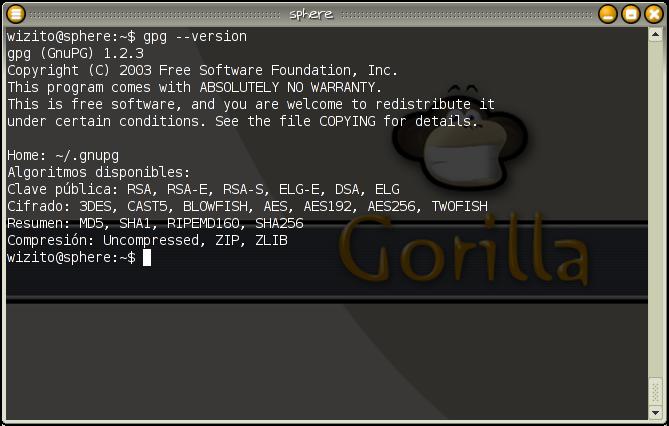Click the 'gpg (GnuPG) 1.2.3' version line
This screenshot has width=669, height=426.
click(76, 53)
